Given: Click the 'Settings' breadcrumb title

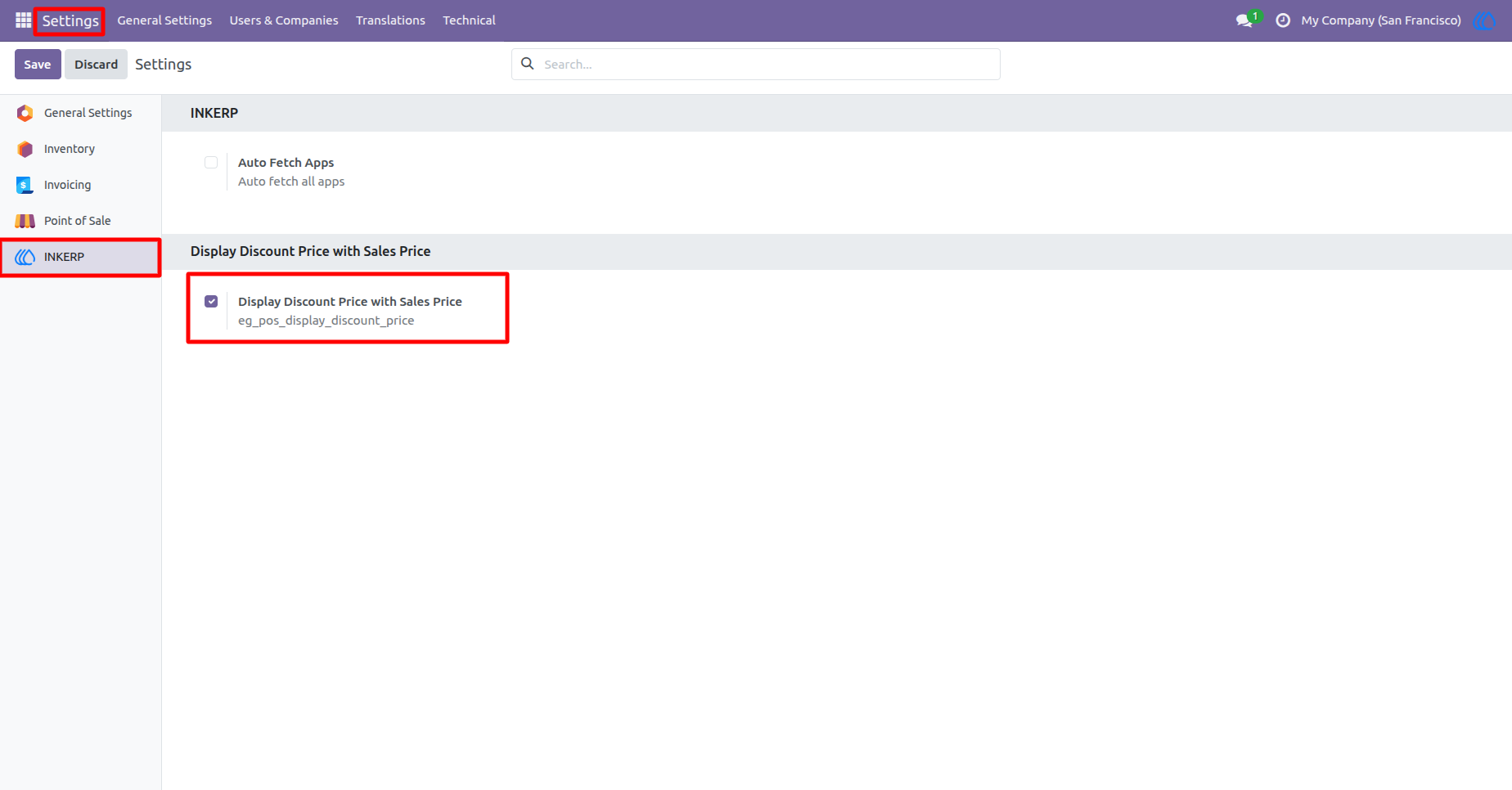Looking at the screenshot, I should [x=164, y=64].
